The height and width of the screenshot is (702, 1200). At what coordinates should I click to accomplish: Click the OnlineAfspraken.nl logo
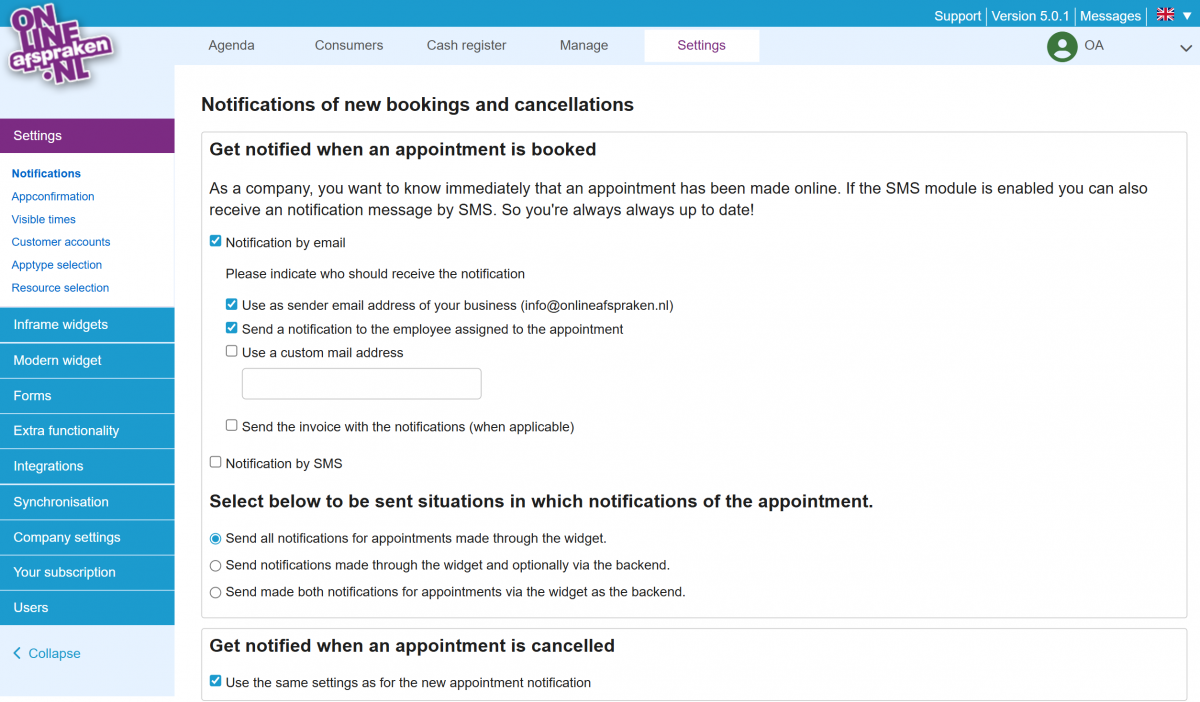60,45
